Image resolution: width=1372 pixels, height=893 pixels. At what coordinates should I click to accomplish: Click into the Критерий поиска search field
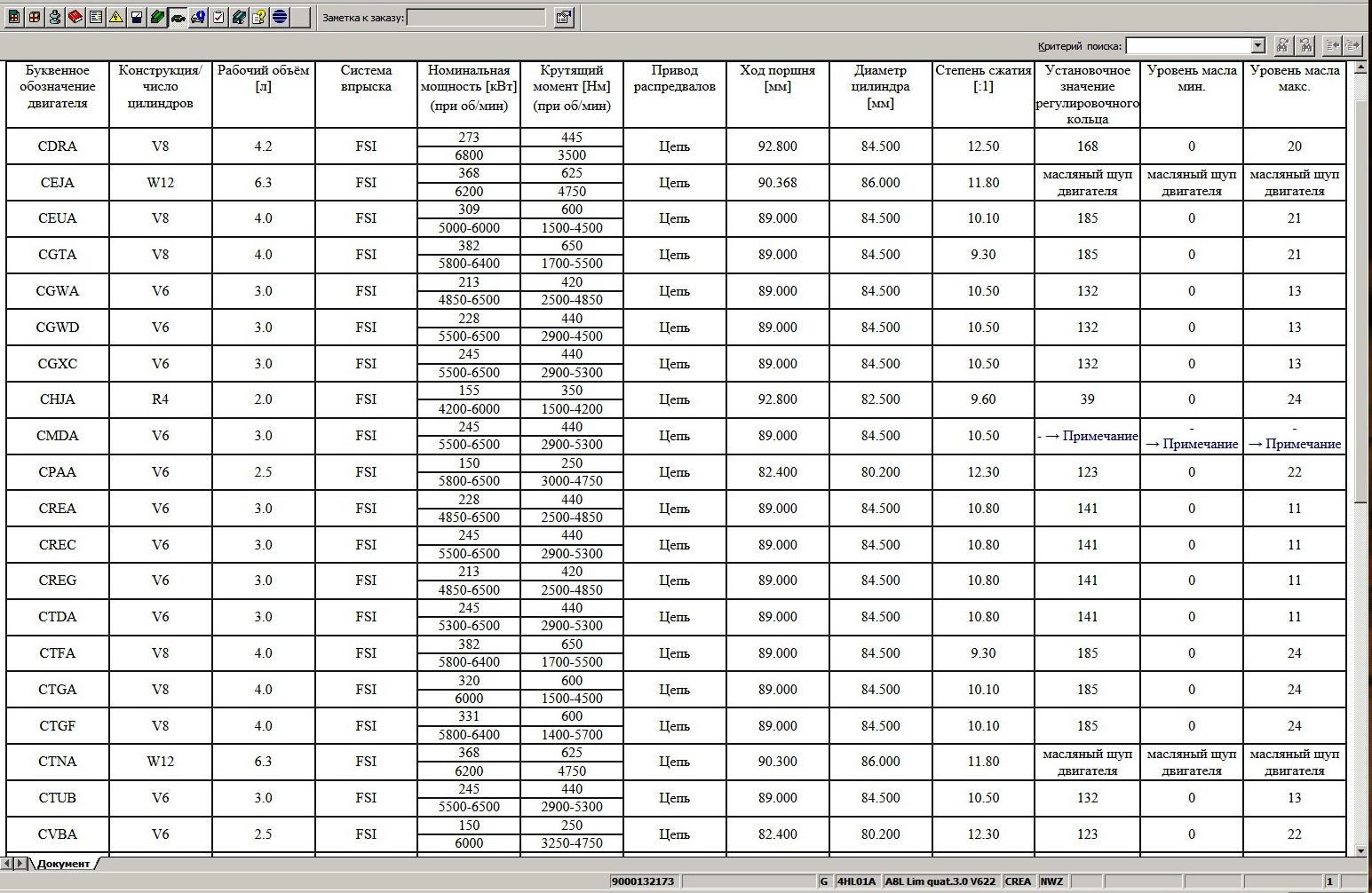(x=1187, y=45)
